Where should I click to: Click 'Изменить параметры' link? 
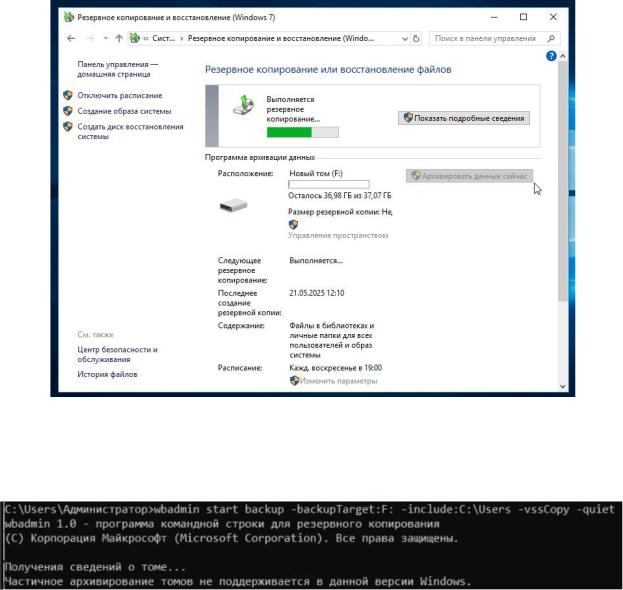(x=338, y=381)
